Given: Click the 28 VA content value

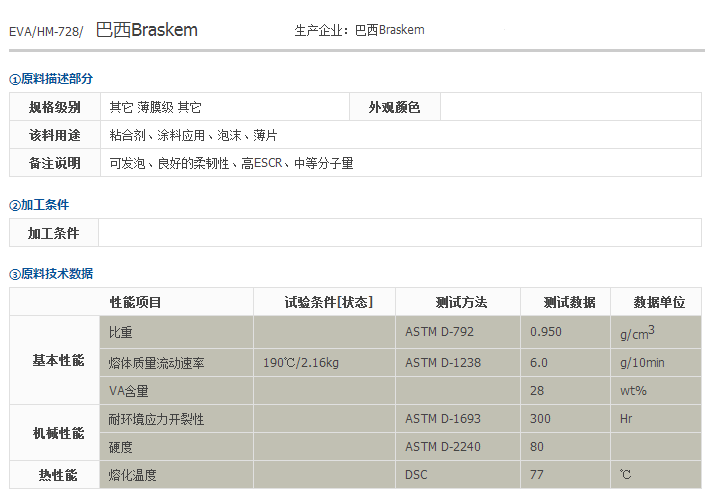Looking at the screenshot, I should (537, 391).
